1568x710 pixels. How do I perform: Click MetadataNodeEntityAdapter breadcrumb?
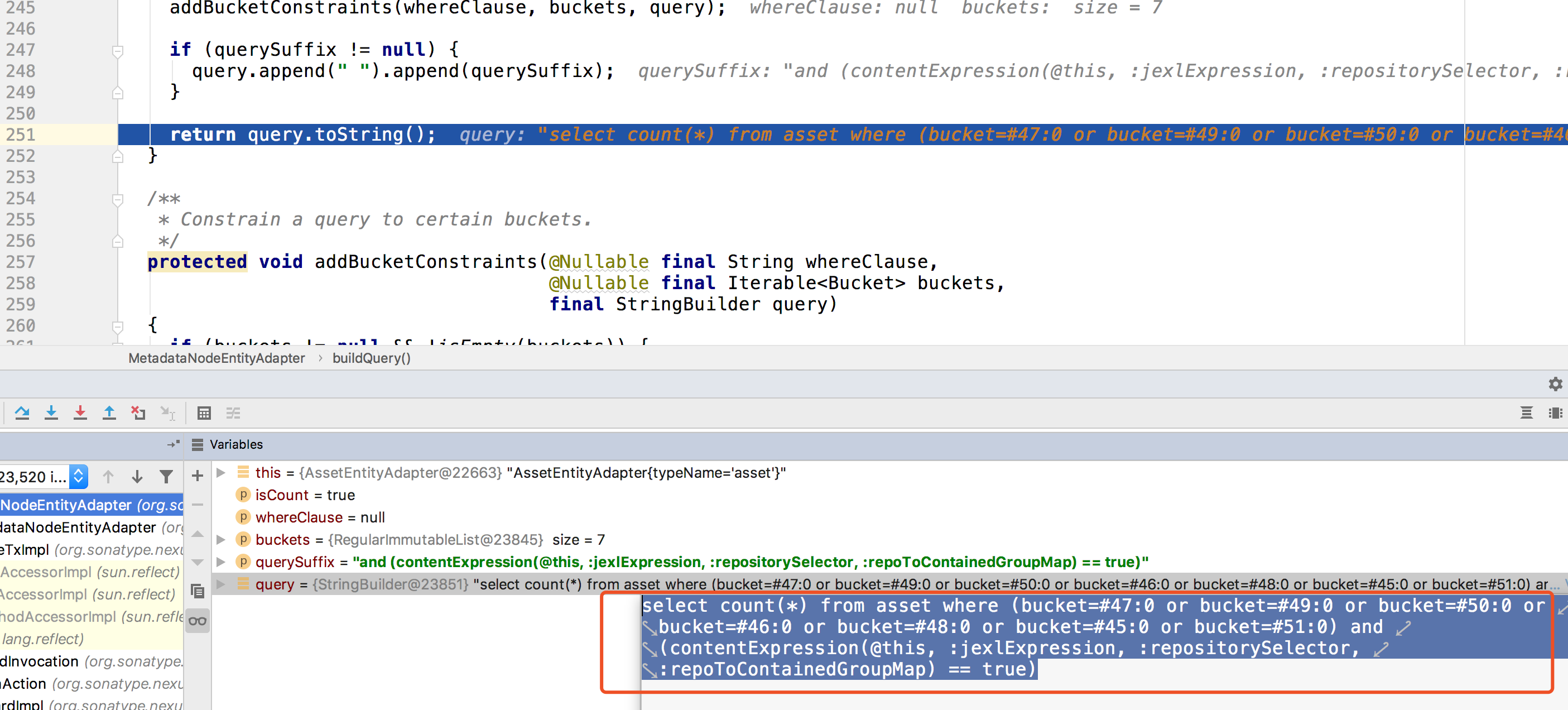pyautogui.click(x=217, y=358)
